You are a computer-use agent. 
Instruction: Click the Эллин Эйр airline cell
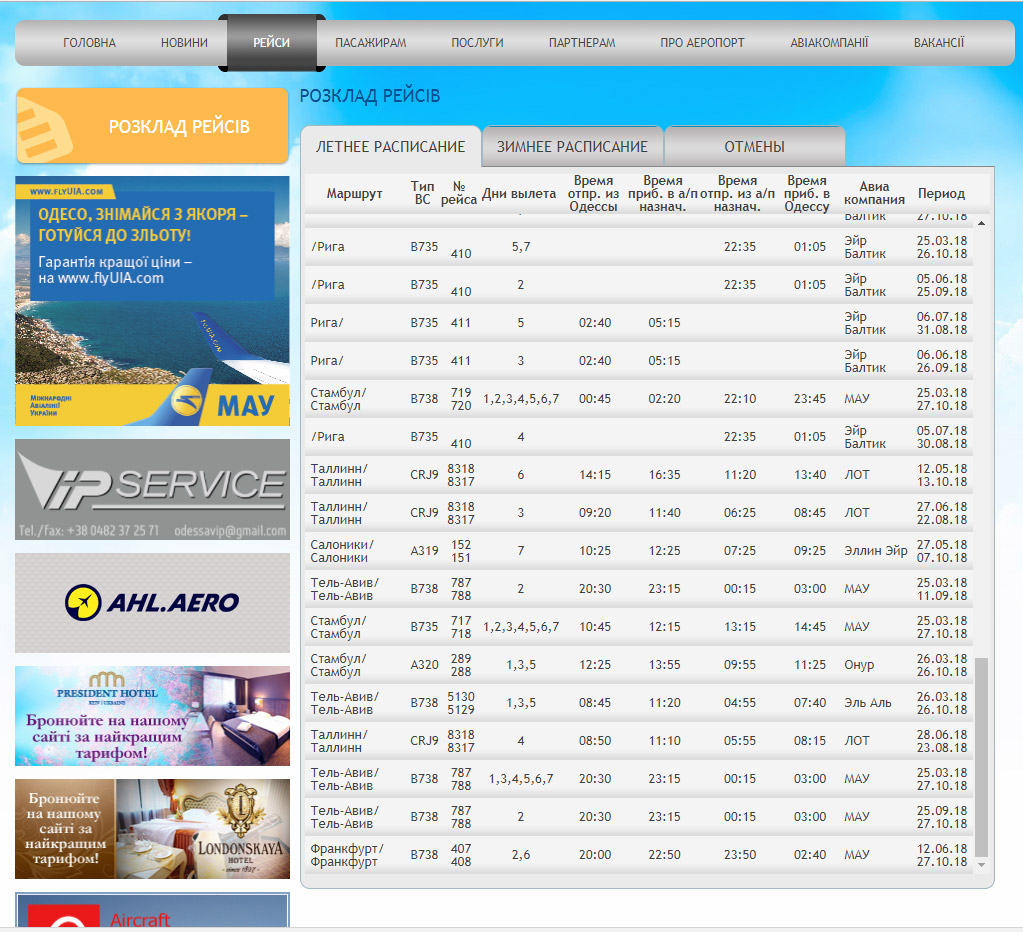coord(876,551)
